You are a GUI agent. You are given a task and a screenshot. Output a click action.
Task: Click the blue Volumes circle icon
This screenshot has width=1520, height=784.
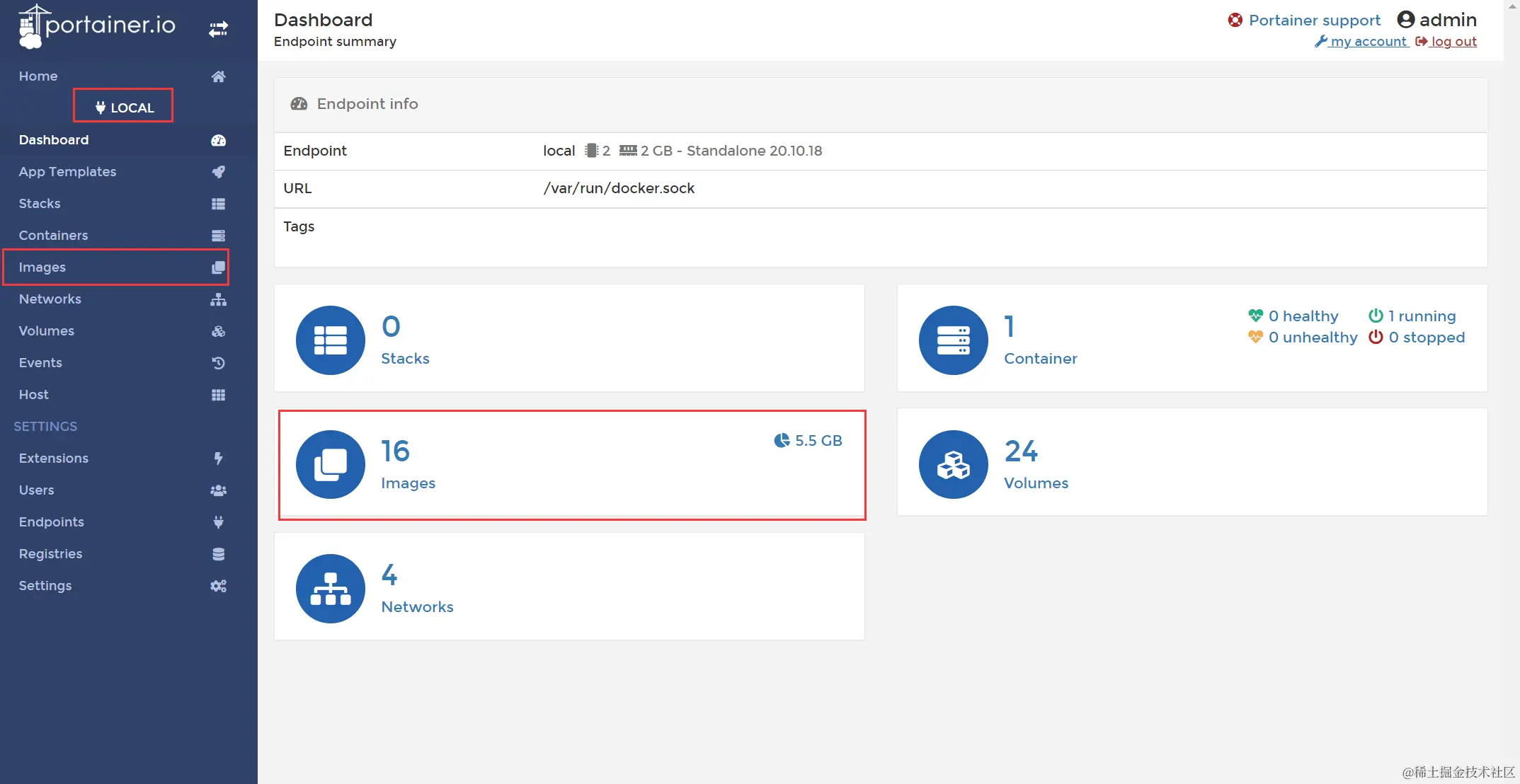(953, 465)
